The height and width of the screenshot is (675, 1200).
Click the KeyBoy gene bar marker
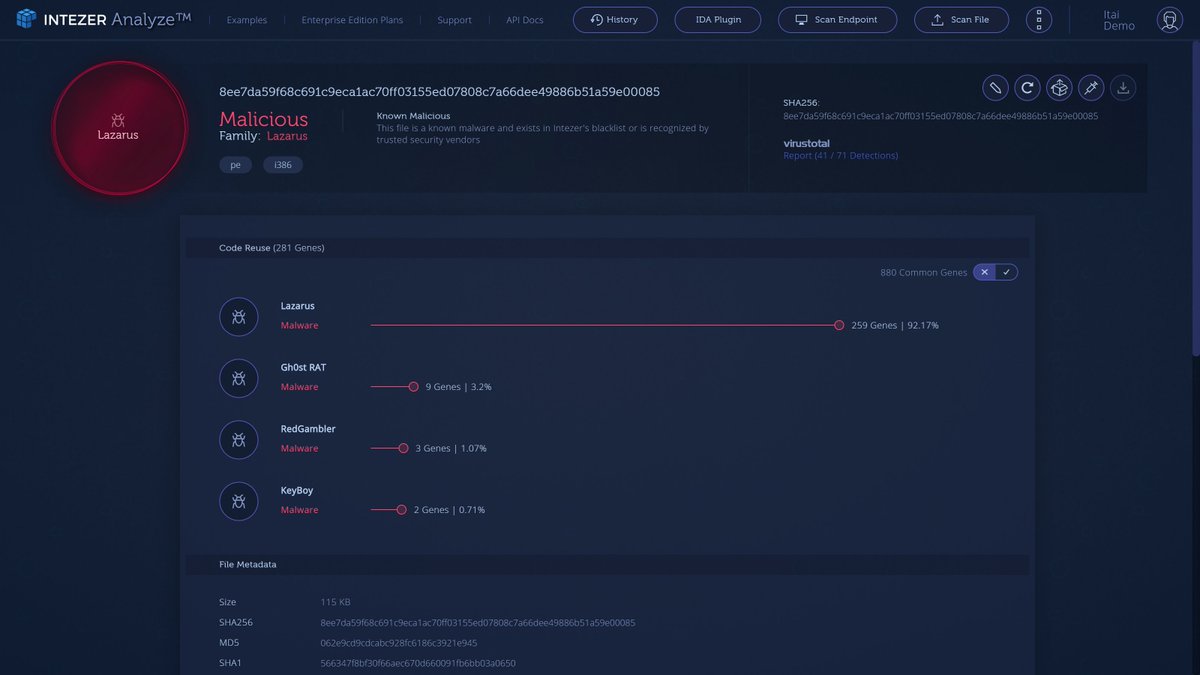point(401,510)
